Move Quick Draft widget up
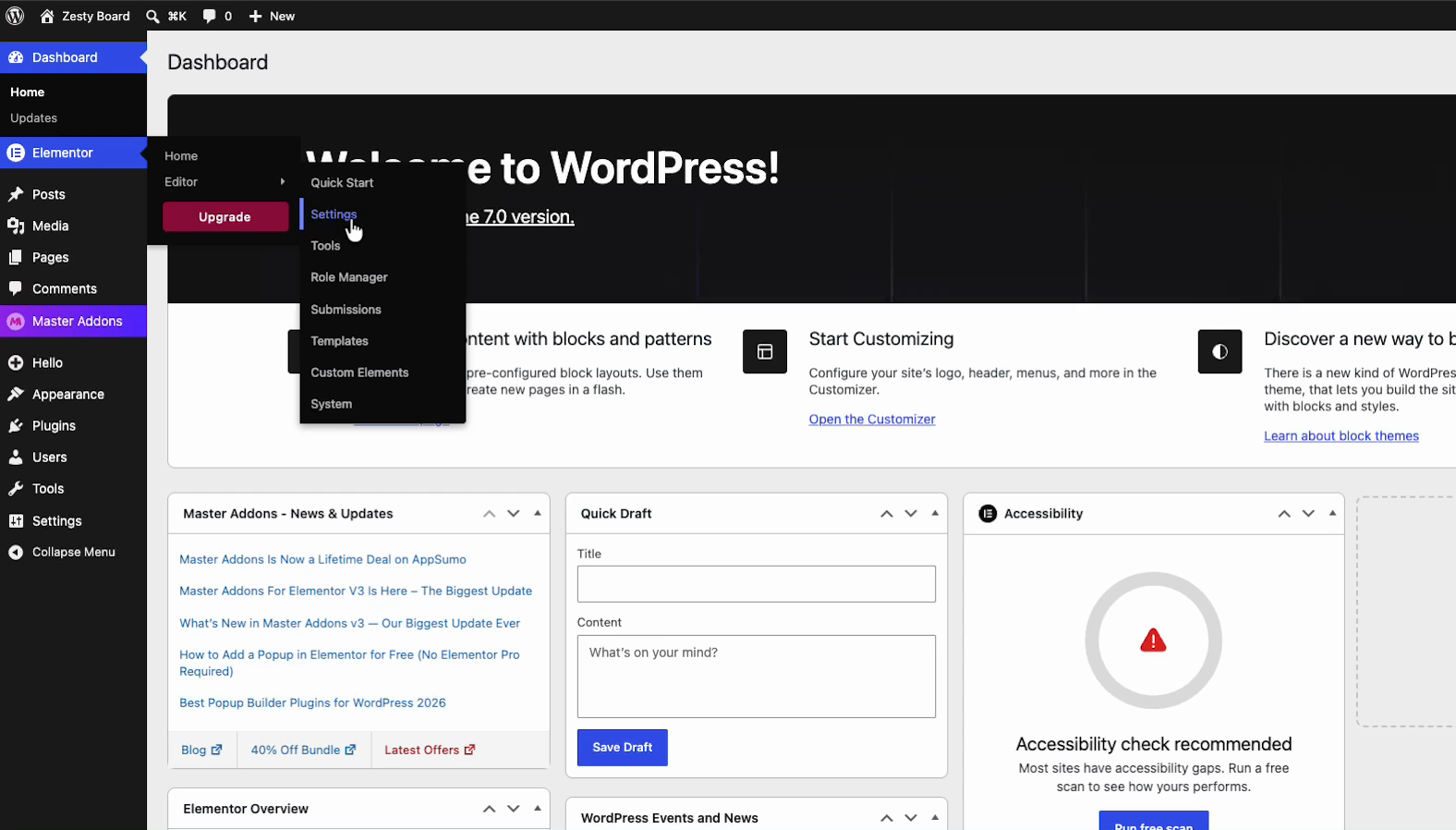The image size is (1456, 830). (886, 513)
